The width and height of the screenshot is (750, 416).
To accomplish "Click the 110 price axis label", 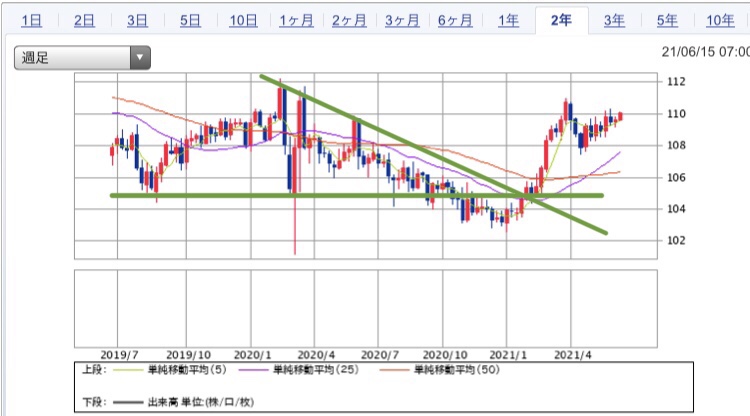I will point(676,114).
